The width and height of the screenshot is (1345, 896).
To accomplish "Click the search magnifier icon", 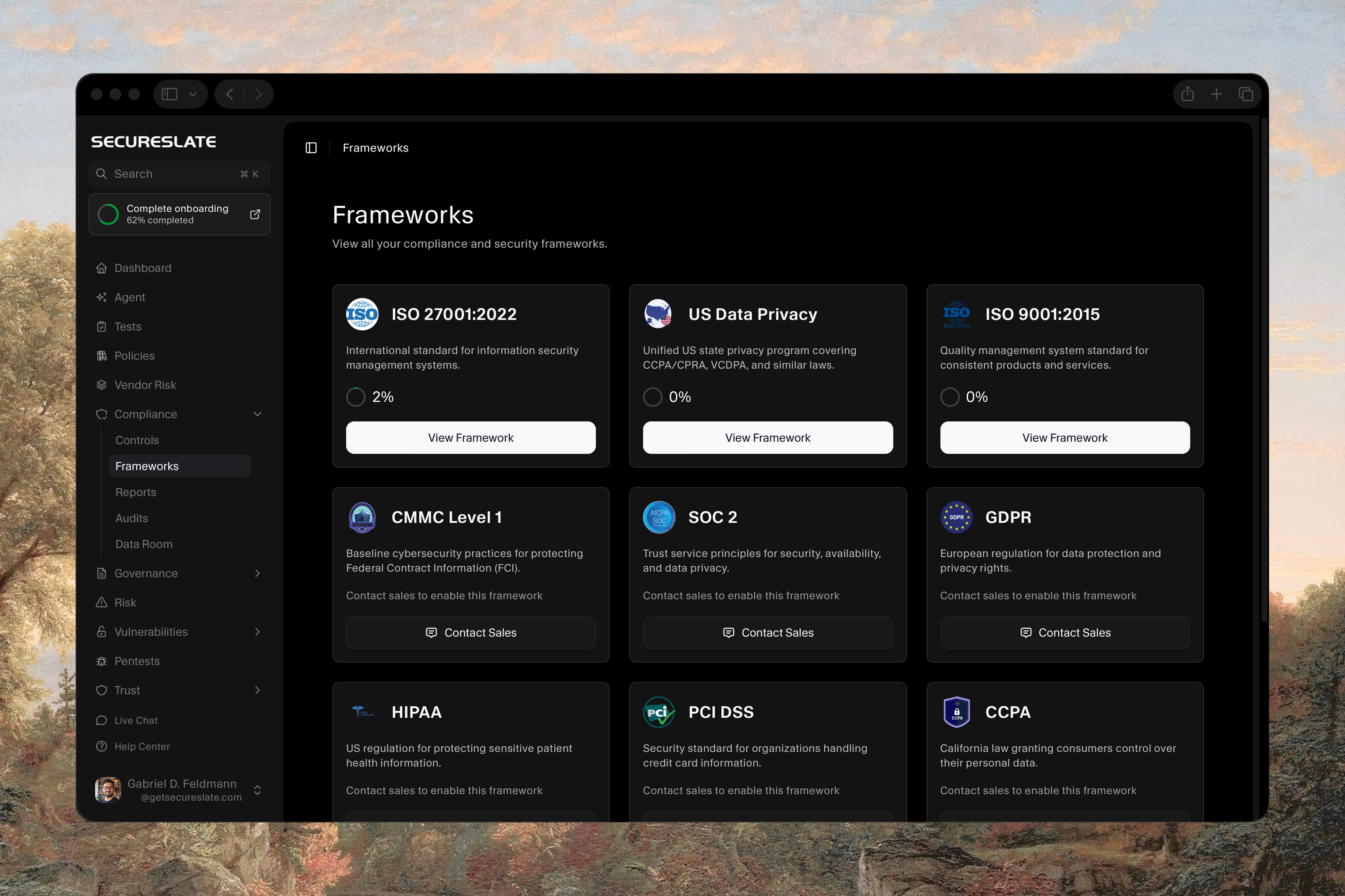I will point(101,174).
